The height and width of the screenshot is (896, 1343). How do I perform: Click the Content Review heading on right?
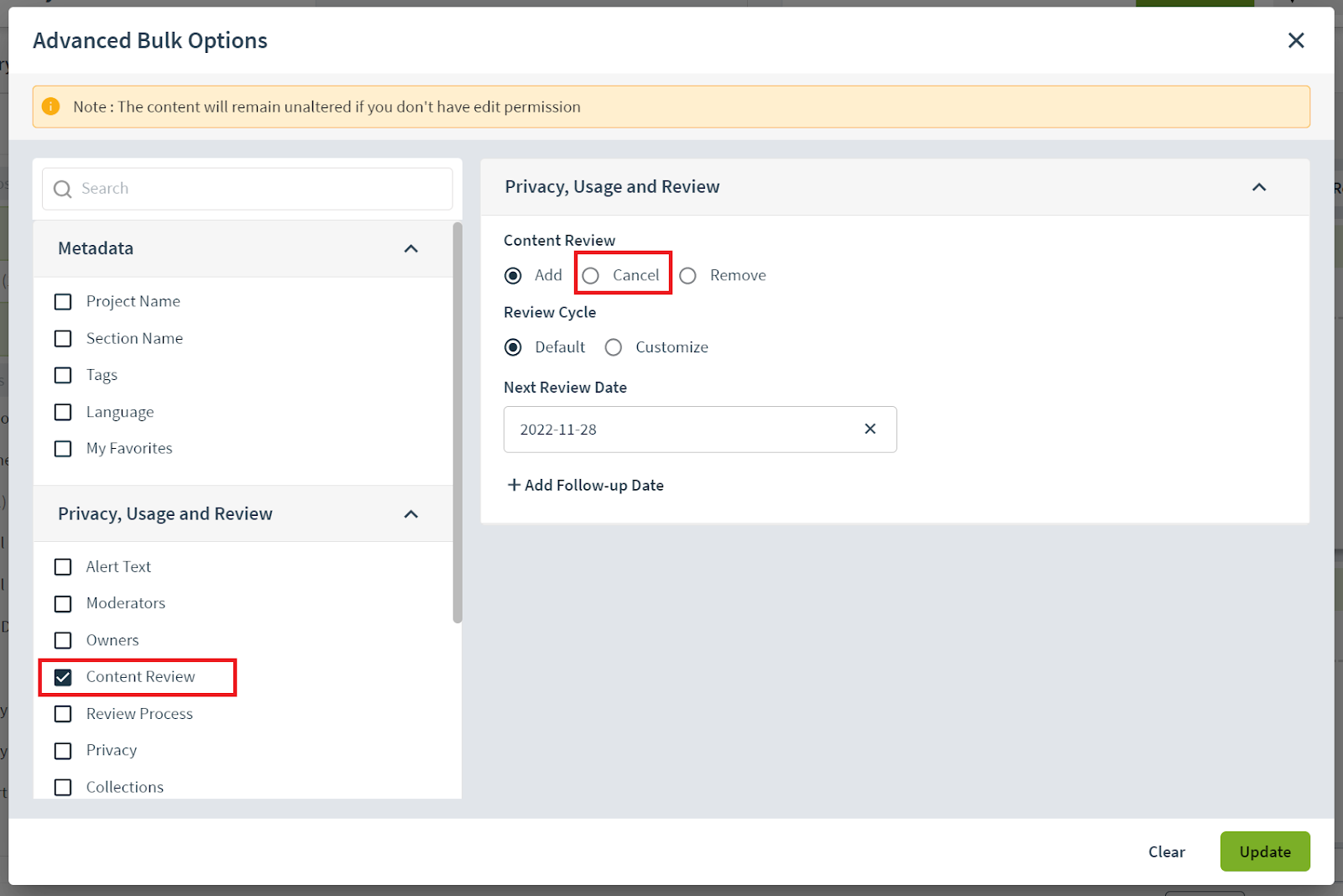pyautogui.click(x=560, y=241)
